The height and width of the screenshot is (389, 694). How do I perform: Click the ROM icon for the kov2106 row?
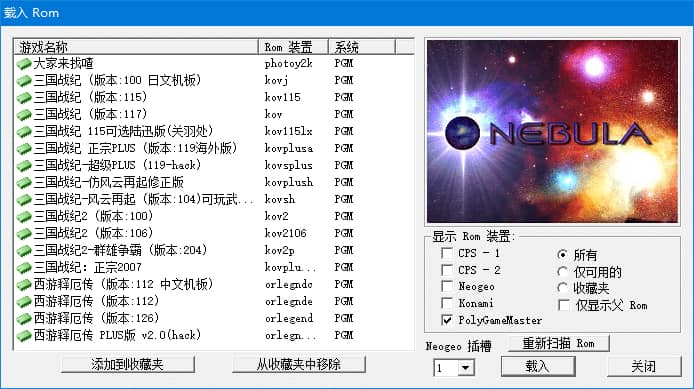click(x=24, y=234)
